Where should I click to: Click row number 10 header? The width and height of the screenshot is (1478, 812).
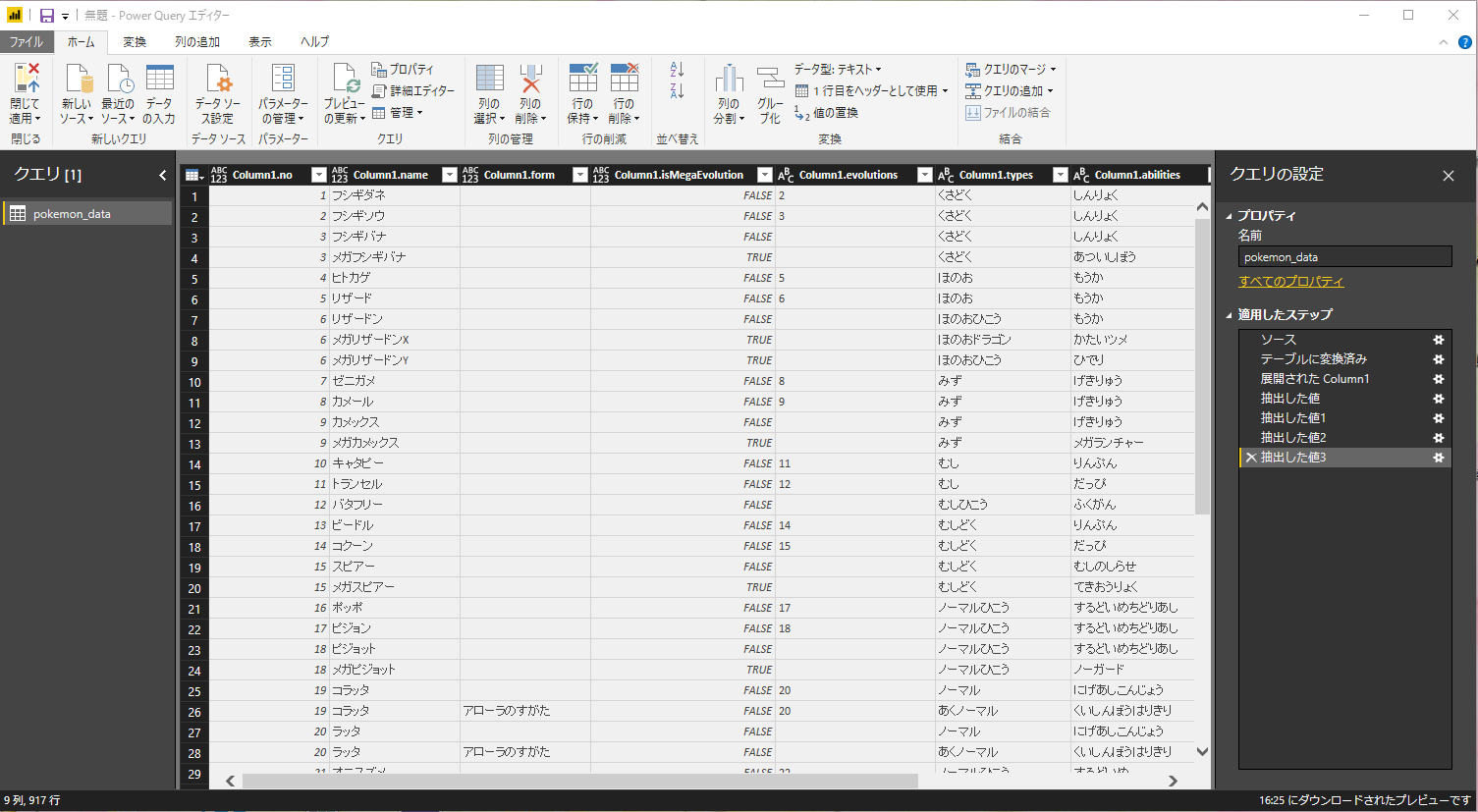point(194,382)
